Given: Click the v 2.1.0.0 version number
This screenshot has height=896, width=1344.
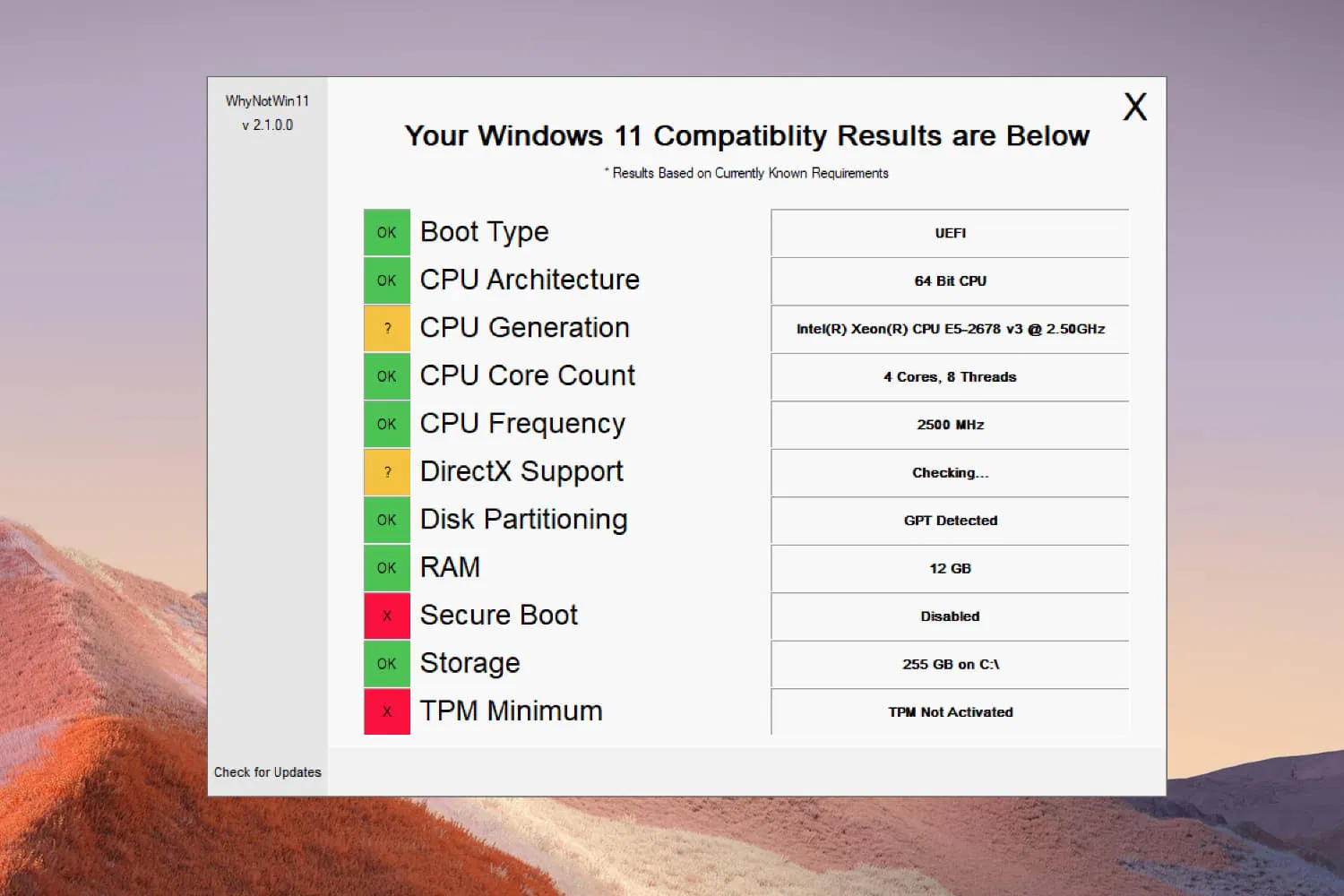Looking at the screenshot, I should pyautogui.click(x=267, y=125).
